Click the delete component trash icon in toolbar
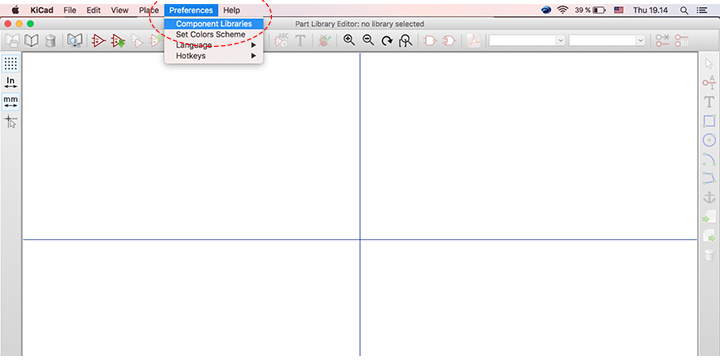720x360 pixels. [51, 41]
